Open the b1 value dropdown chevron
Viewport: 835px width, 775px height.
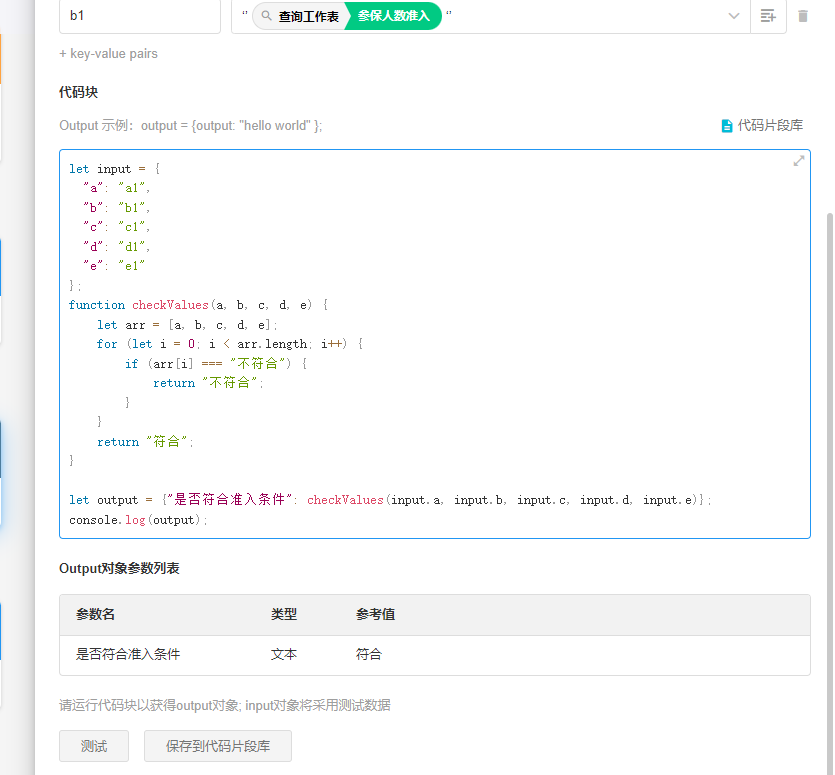734,16
